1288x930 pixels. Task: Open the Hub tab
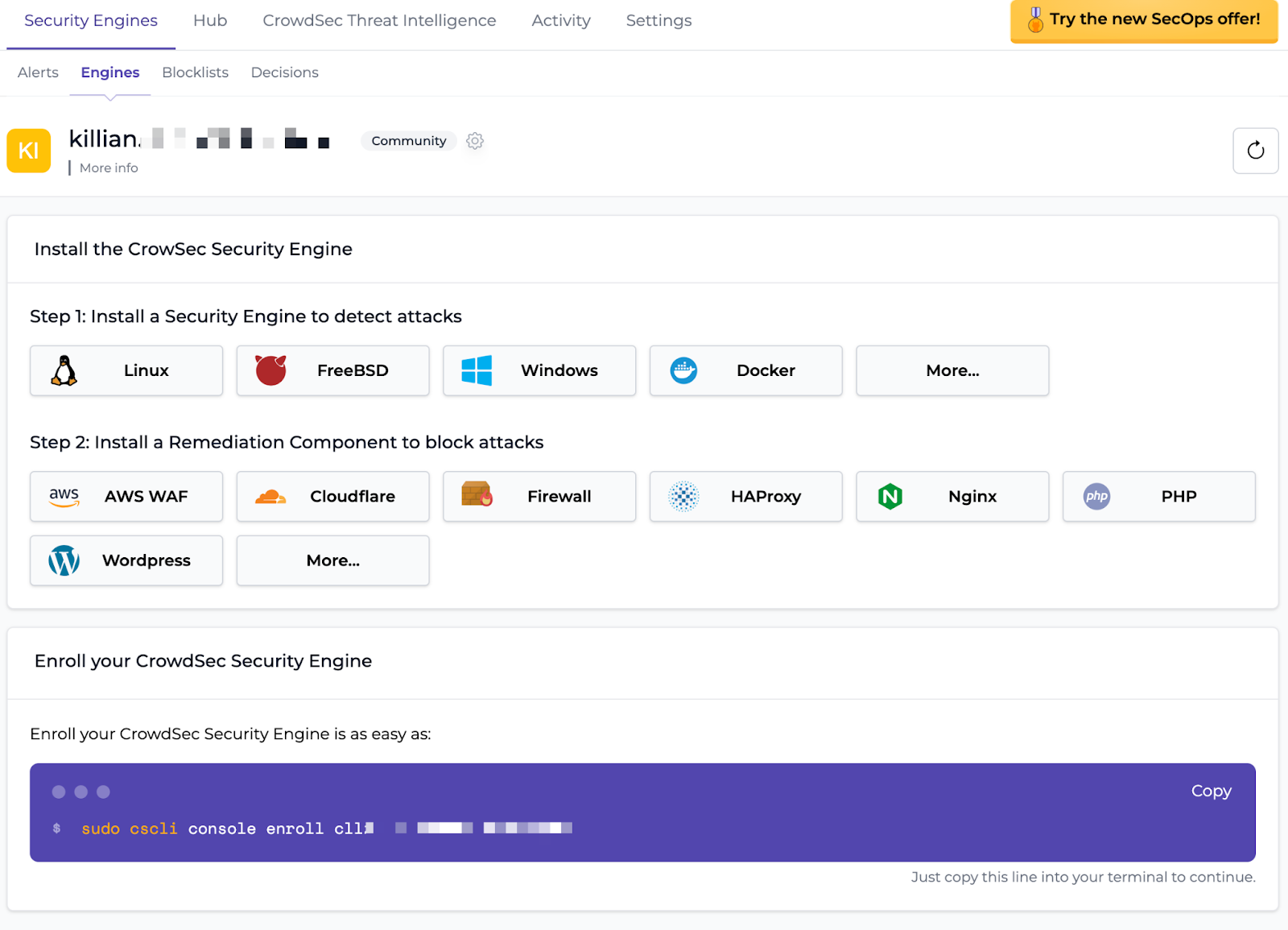tap(210, 21)
